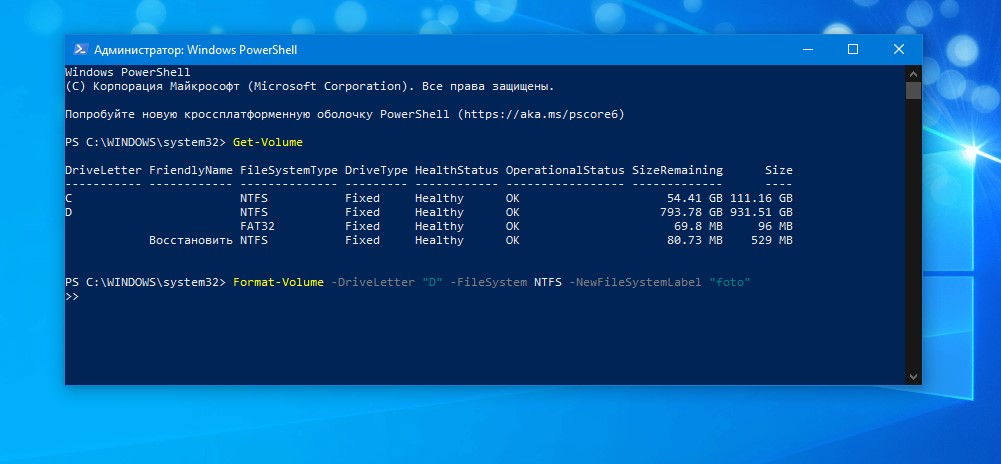
Task: Click the 'Size' column header
Action: [779, 170]
